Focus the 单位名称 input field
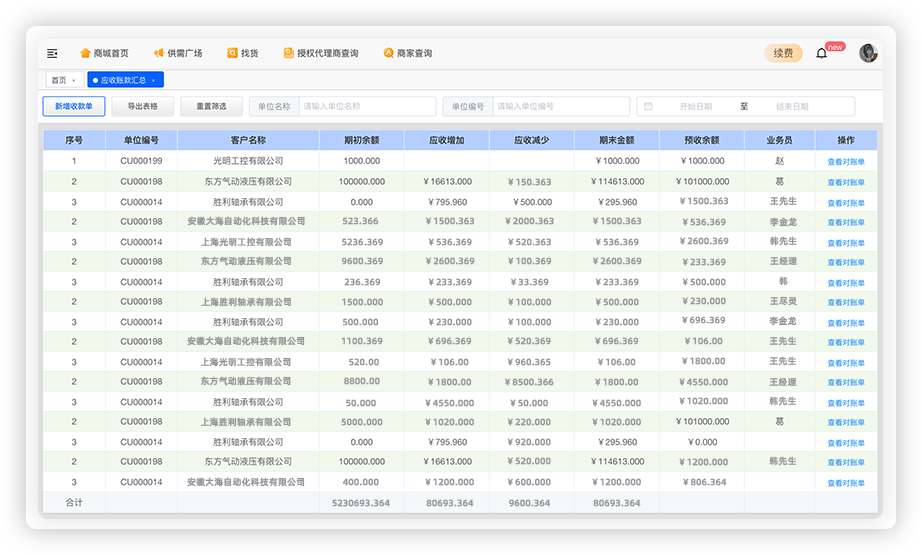 pos(368,106)
